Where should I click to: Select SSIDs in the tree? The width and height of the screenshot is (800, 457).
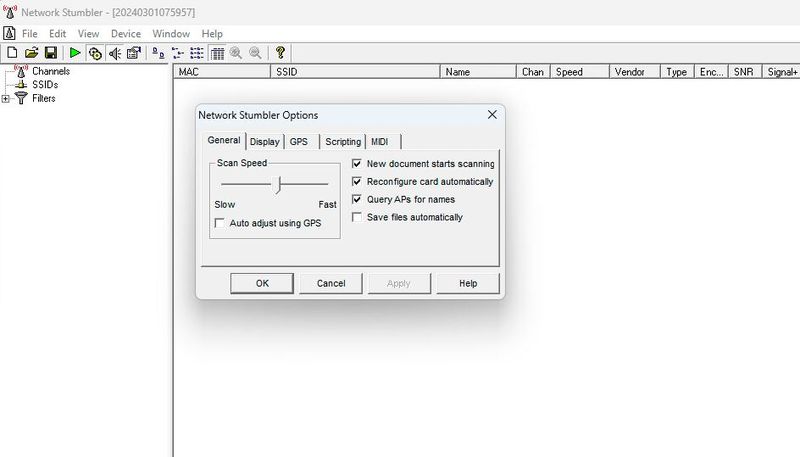point(45,85)
